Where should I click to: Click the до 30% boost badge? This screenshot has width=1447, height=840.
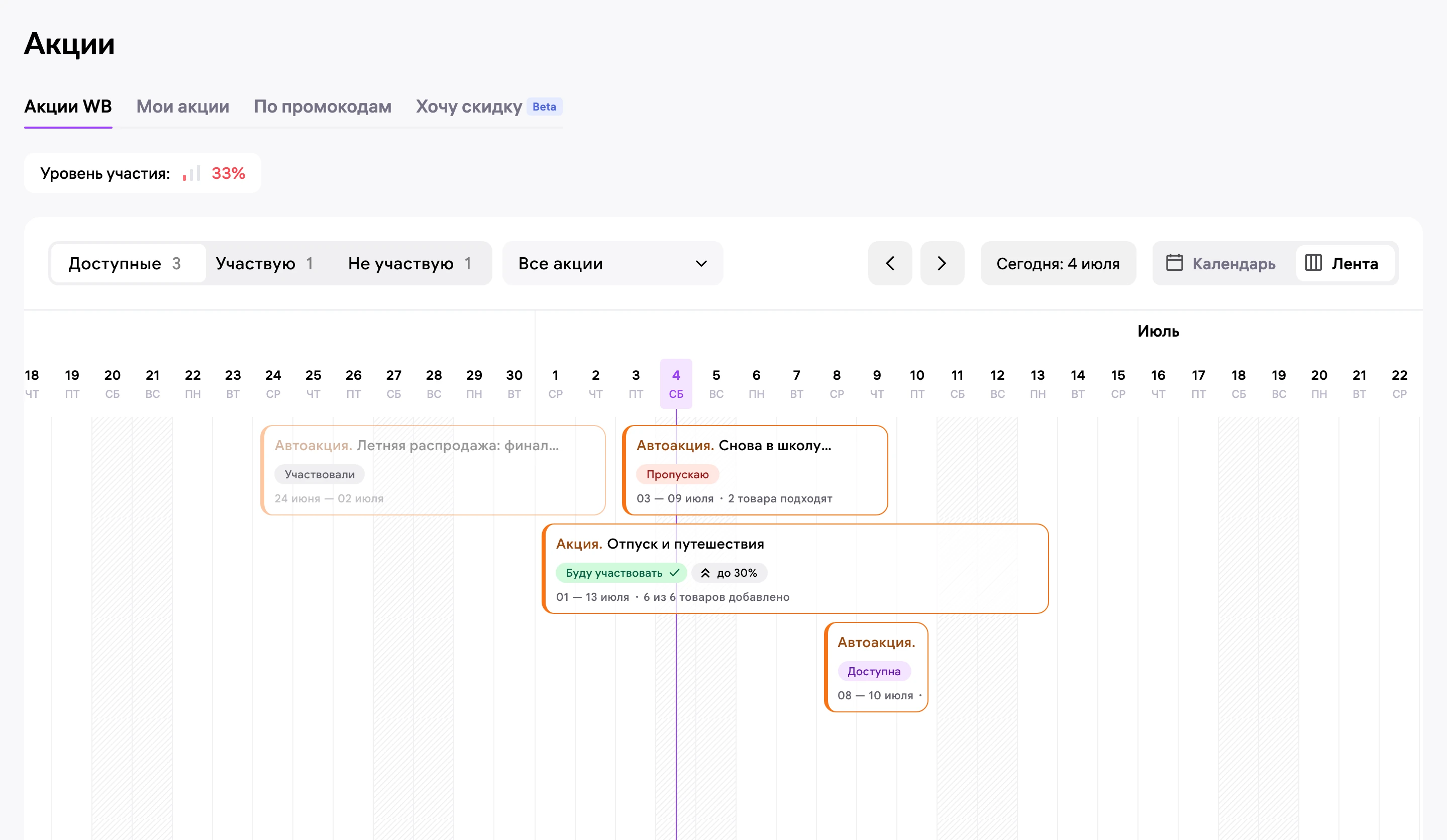coord(729,573)
